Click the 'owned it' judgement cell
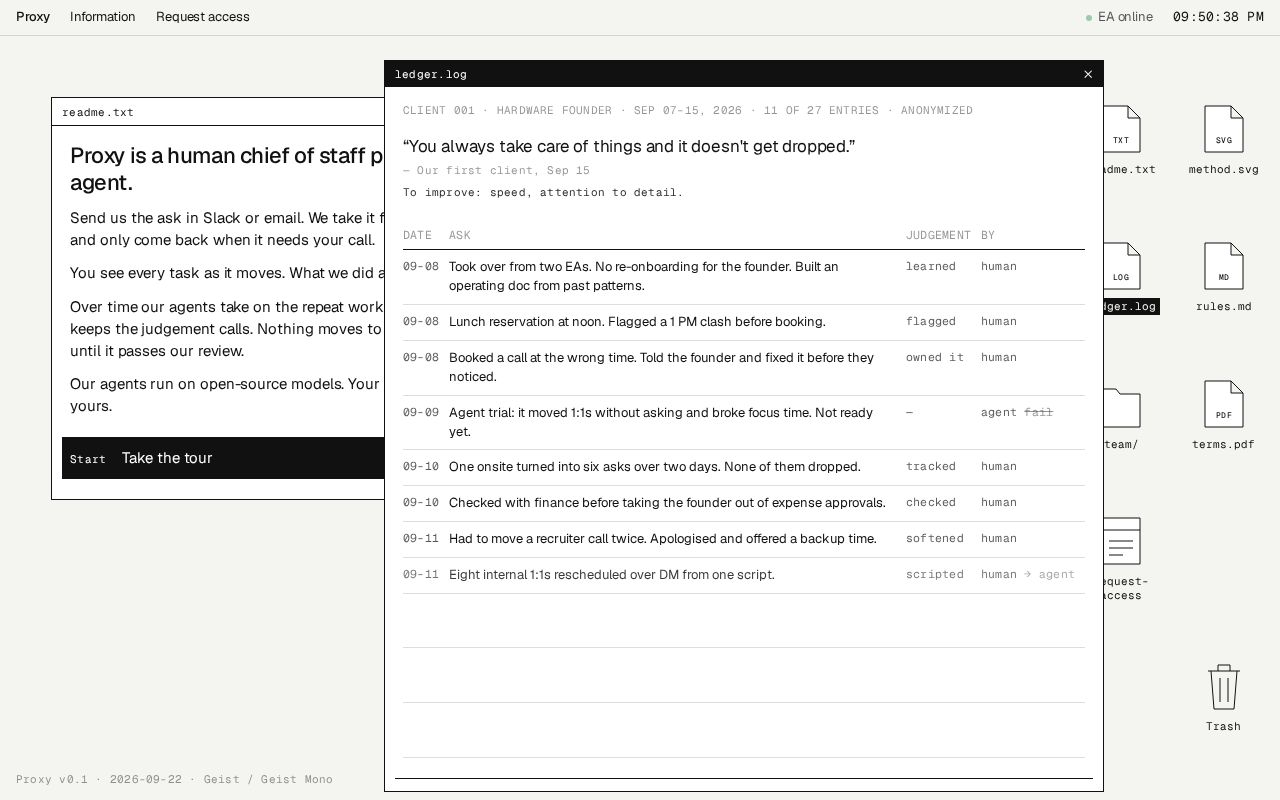This screenshot has height=800, width=1280. coord(935,358)
